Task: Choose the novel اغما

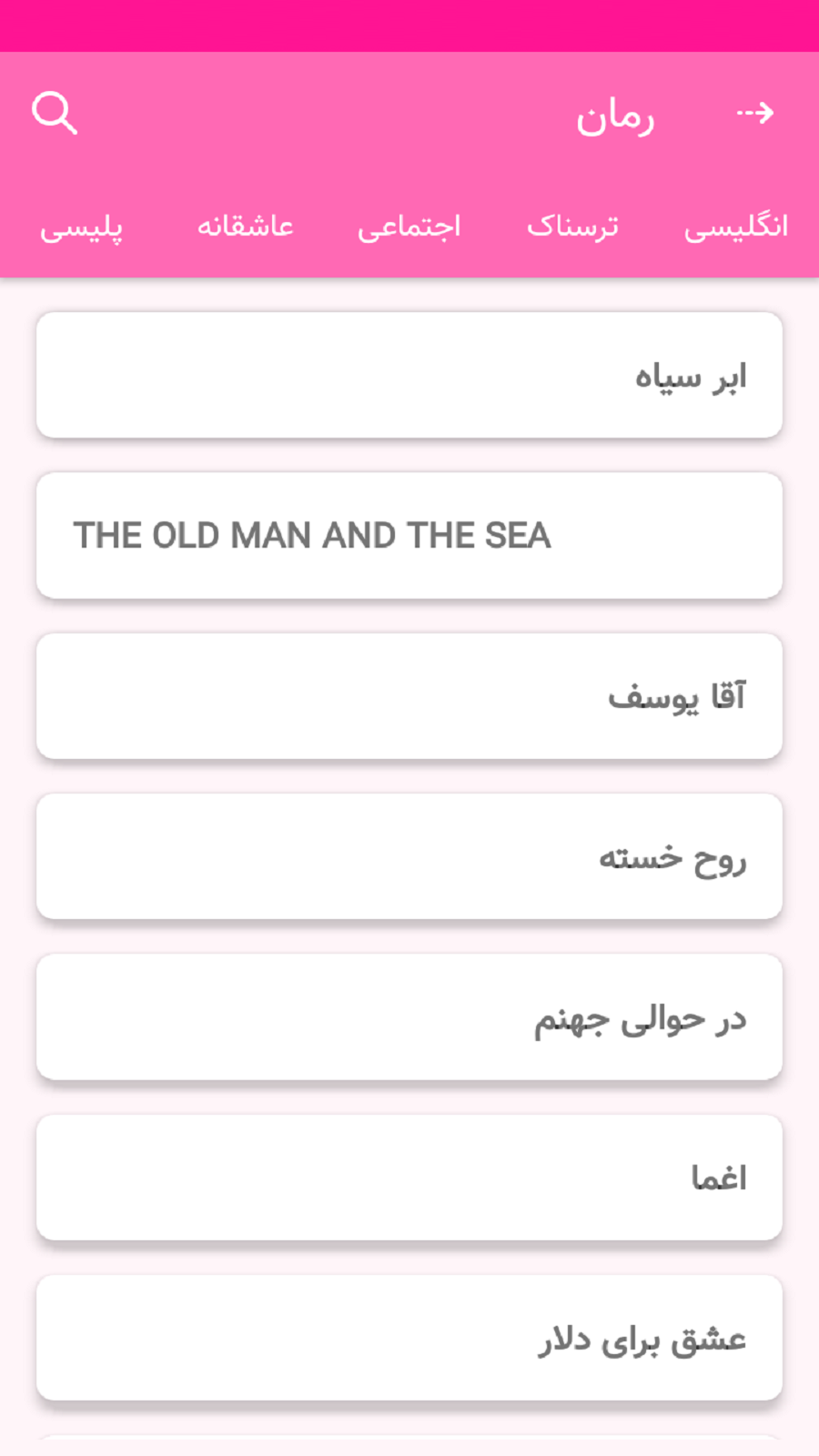Action: (x=409, y=1178)
